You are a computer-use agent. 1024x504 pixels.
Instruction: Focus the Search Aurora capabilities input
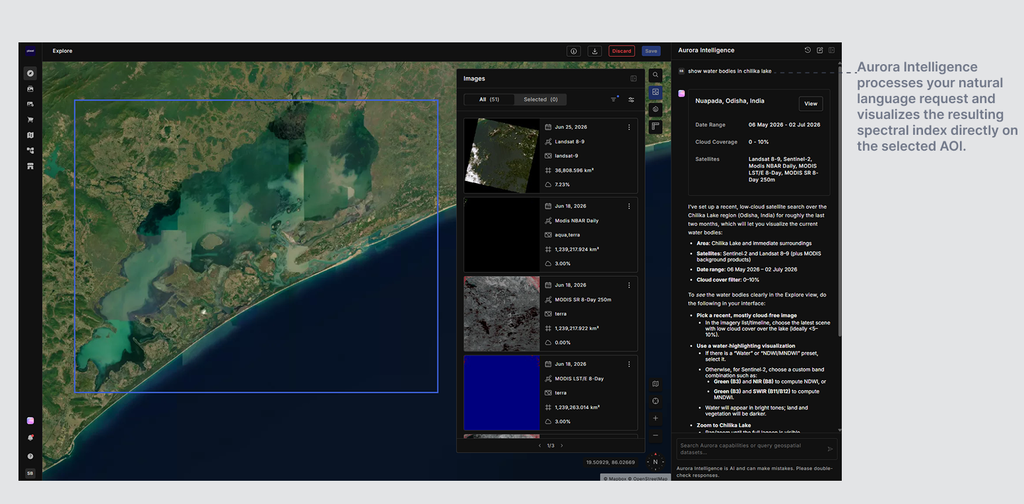(751, 449)
